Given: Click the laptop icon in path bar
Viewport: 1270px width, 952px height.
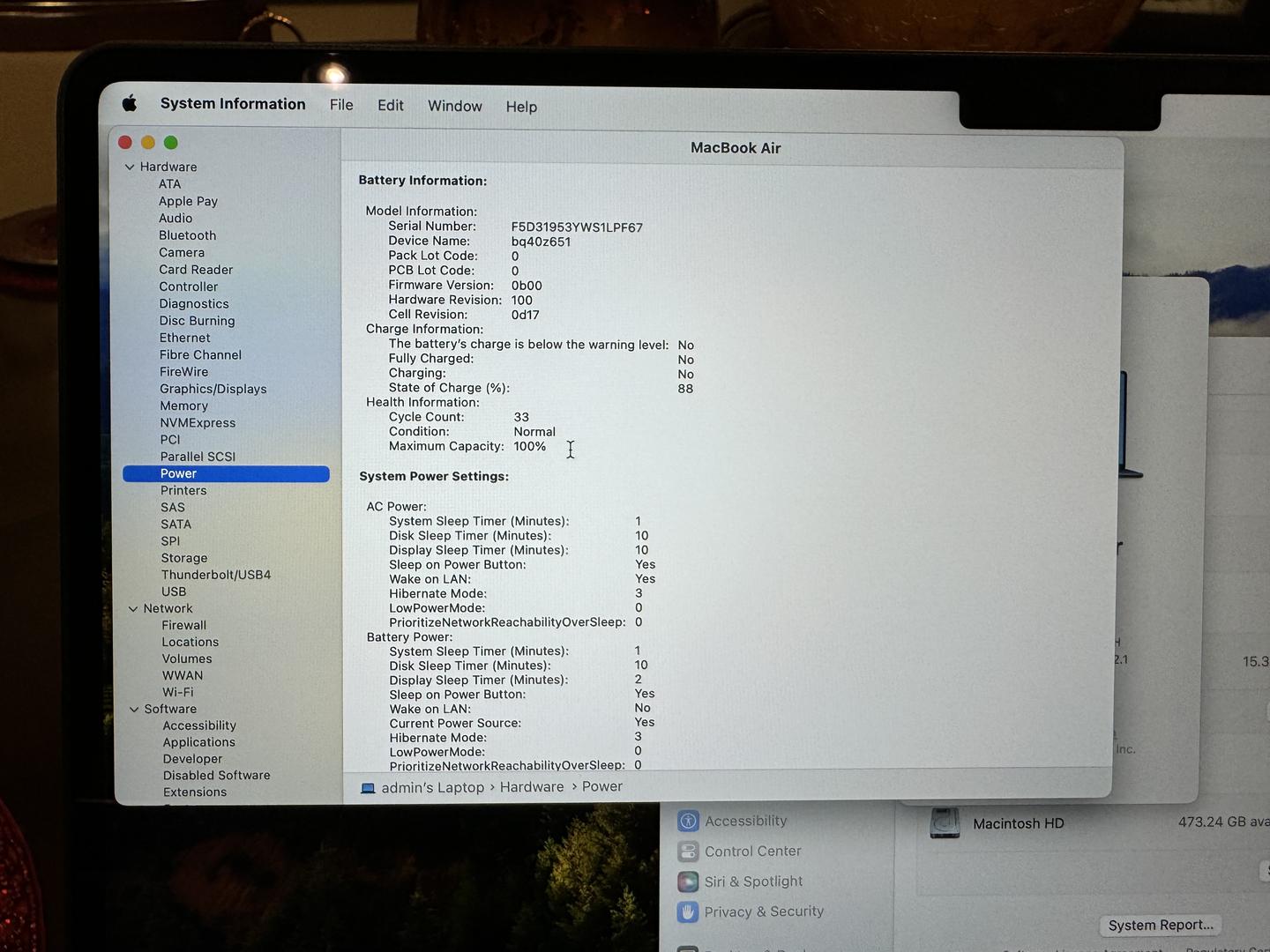Looking at the screenshot, I should (x=368, y=787).
